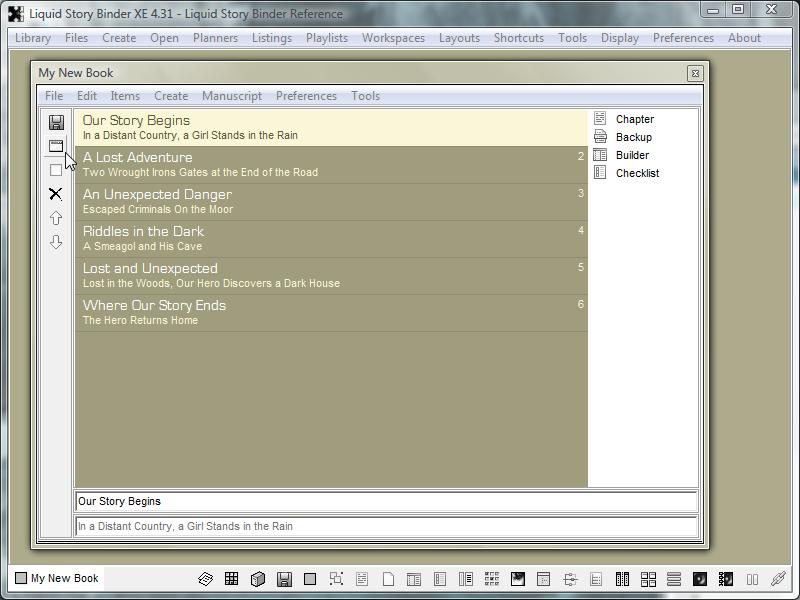Image resolution: width=800 pixels, height=600 pixels.
Task: Click the X delete icon in the left toolbar
Action: pos(56,194)
